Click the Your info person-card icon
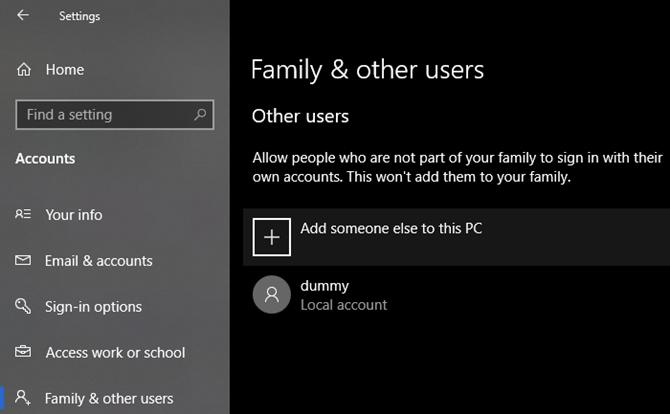 (x=23, y=214)
